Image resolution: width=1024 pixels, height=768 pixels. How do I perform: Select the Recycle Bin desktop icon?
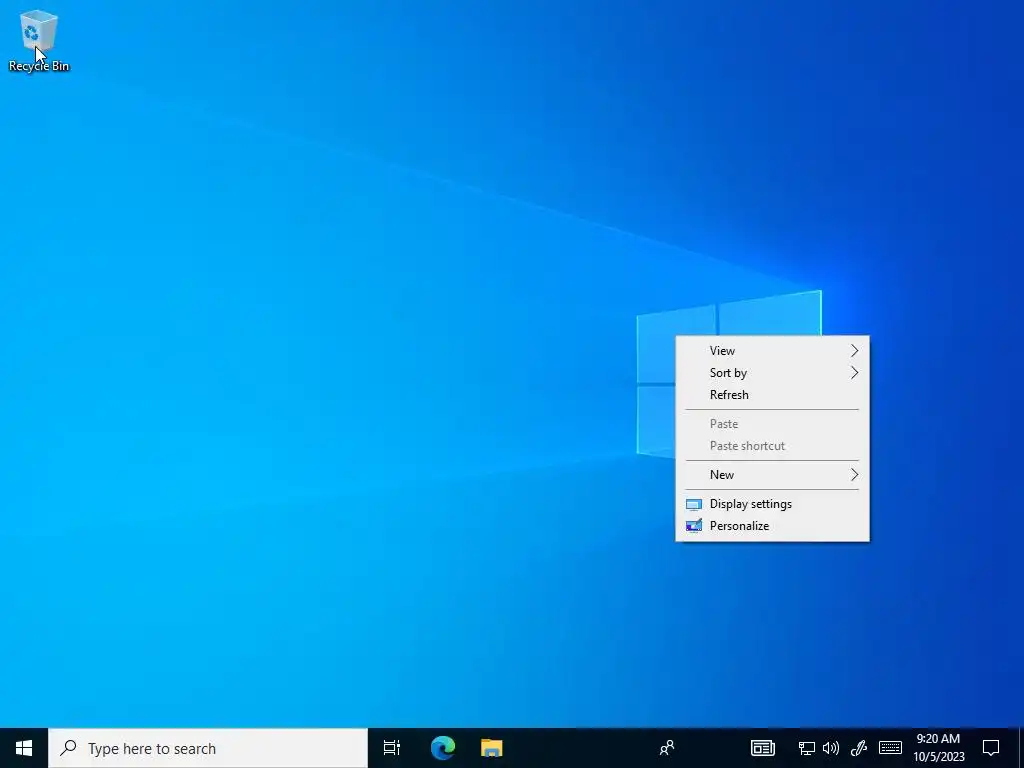tap(39, 40)
